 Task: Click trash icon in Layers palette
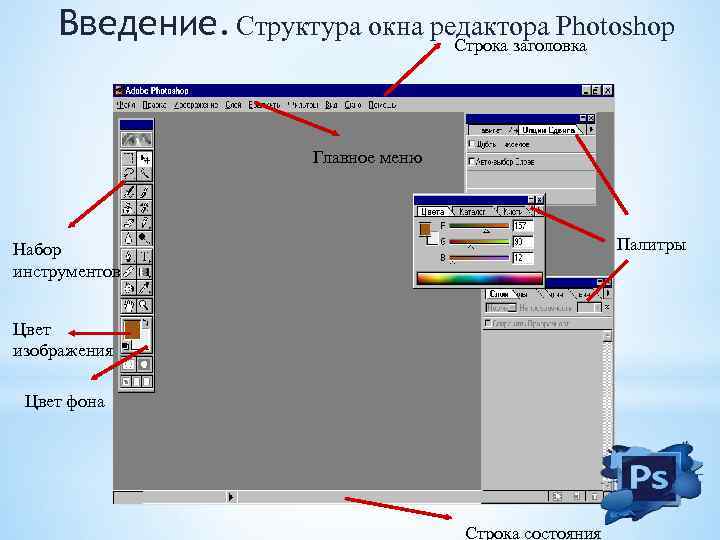click(594, 496)
